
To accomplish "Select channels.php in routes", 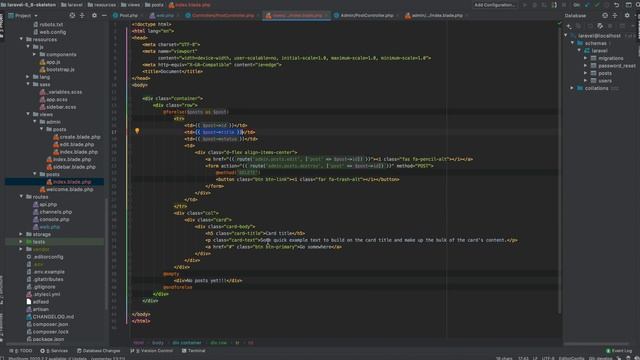I will click(52, 212).
